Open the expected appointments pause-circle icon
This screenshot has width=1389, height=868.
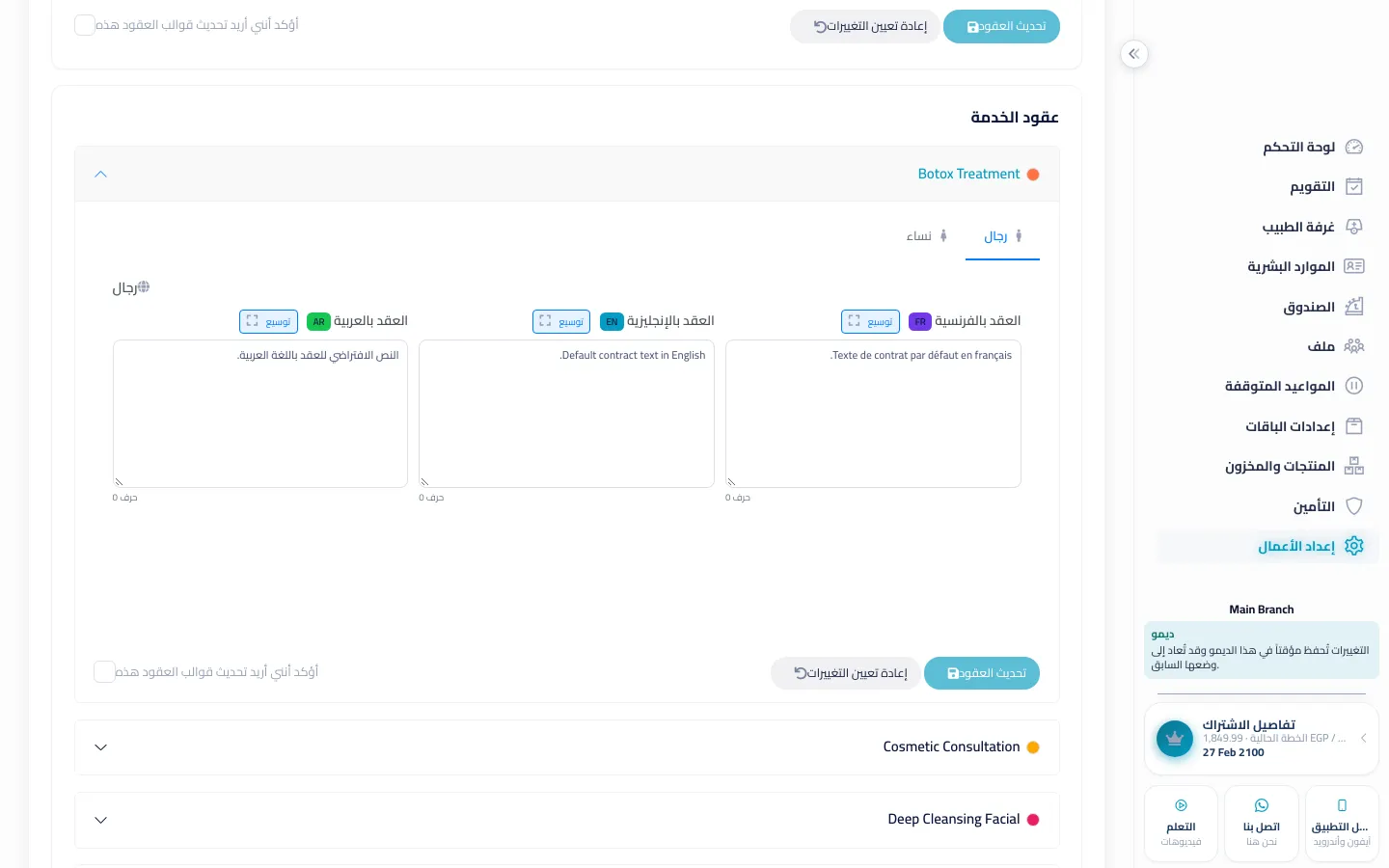[1354, 386]
